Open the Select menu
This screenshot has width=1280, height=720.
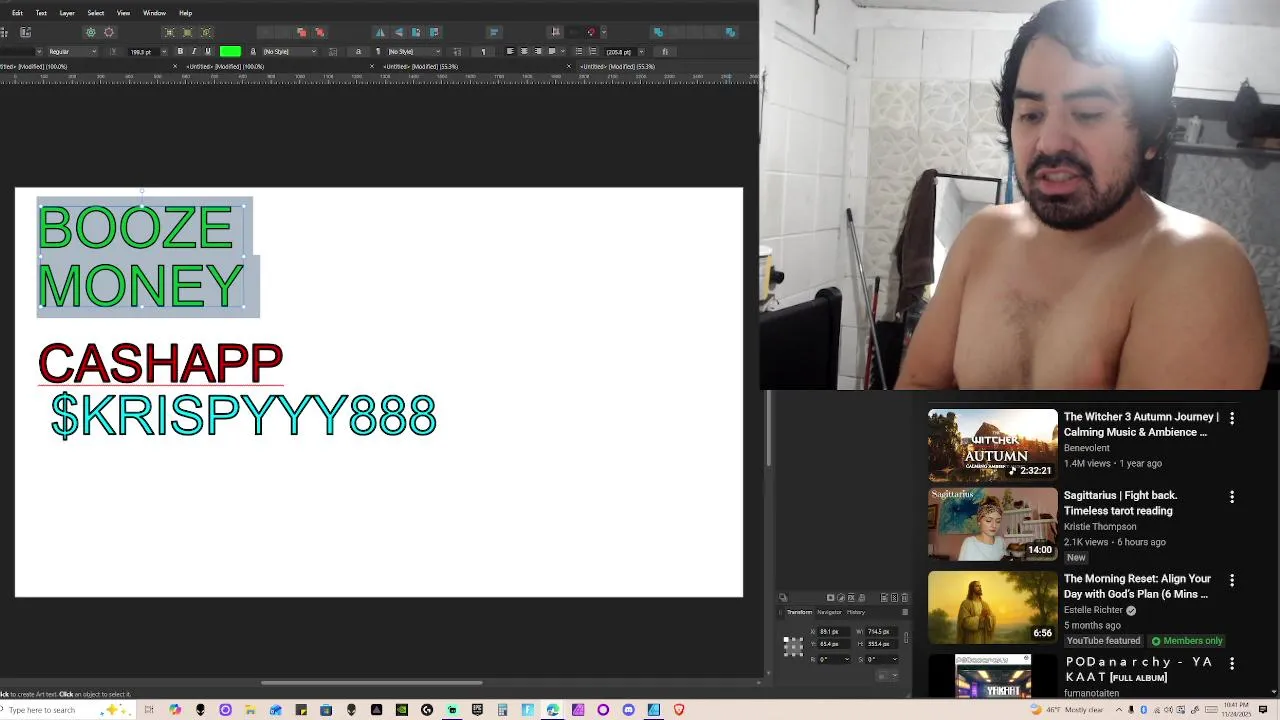(x=96, y=13)
